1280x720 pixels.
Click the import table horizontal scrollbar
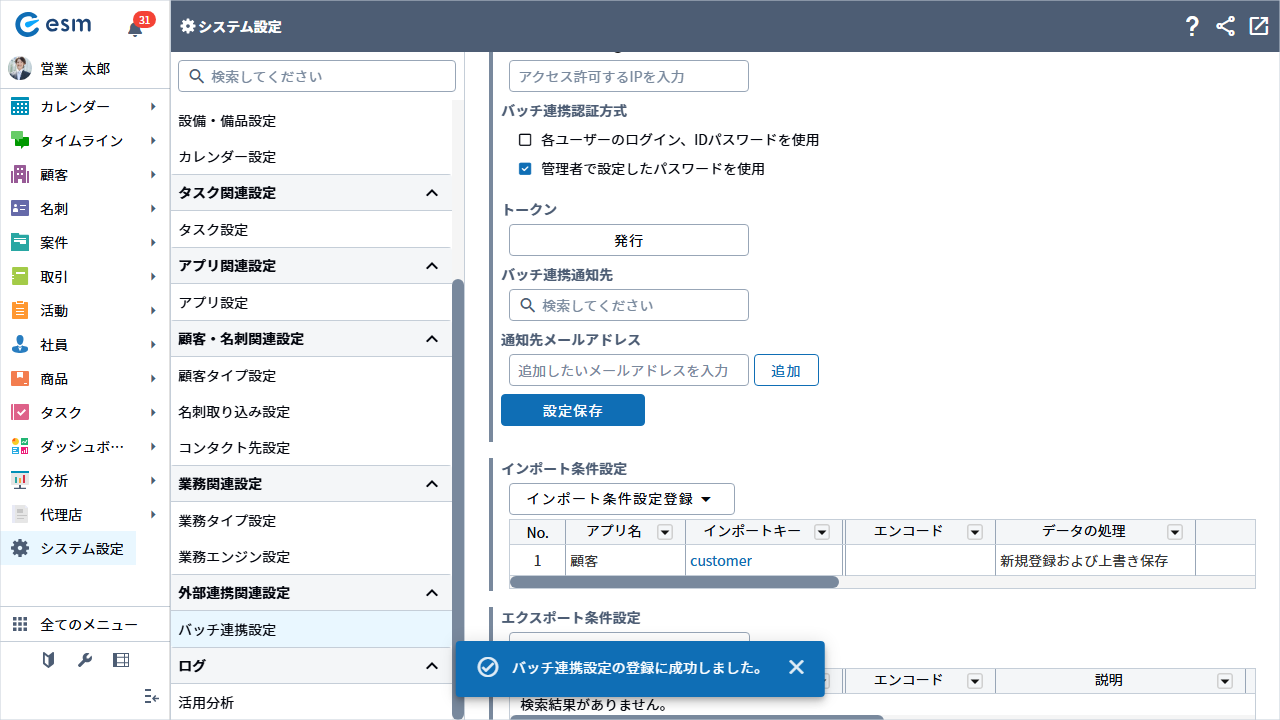click(x=674, y=581)
